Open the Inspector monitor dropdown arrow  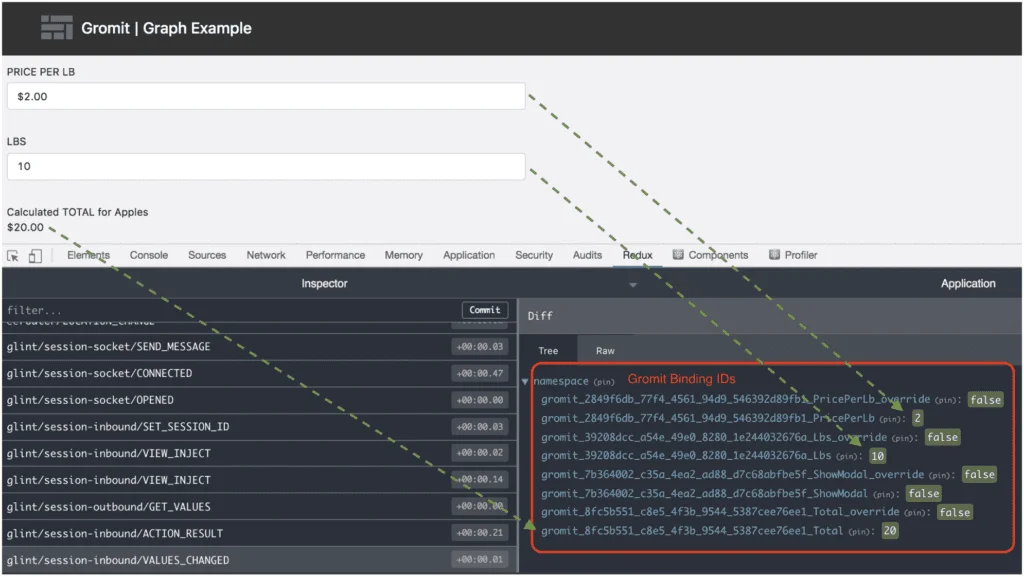[632, 285]
